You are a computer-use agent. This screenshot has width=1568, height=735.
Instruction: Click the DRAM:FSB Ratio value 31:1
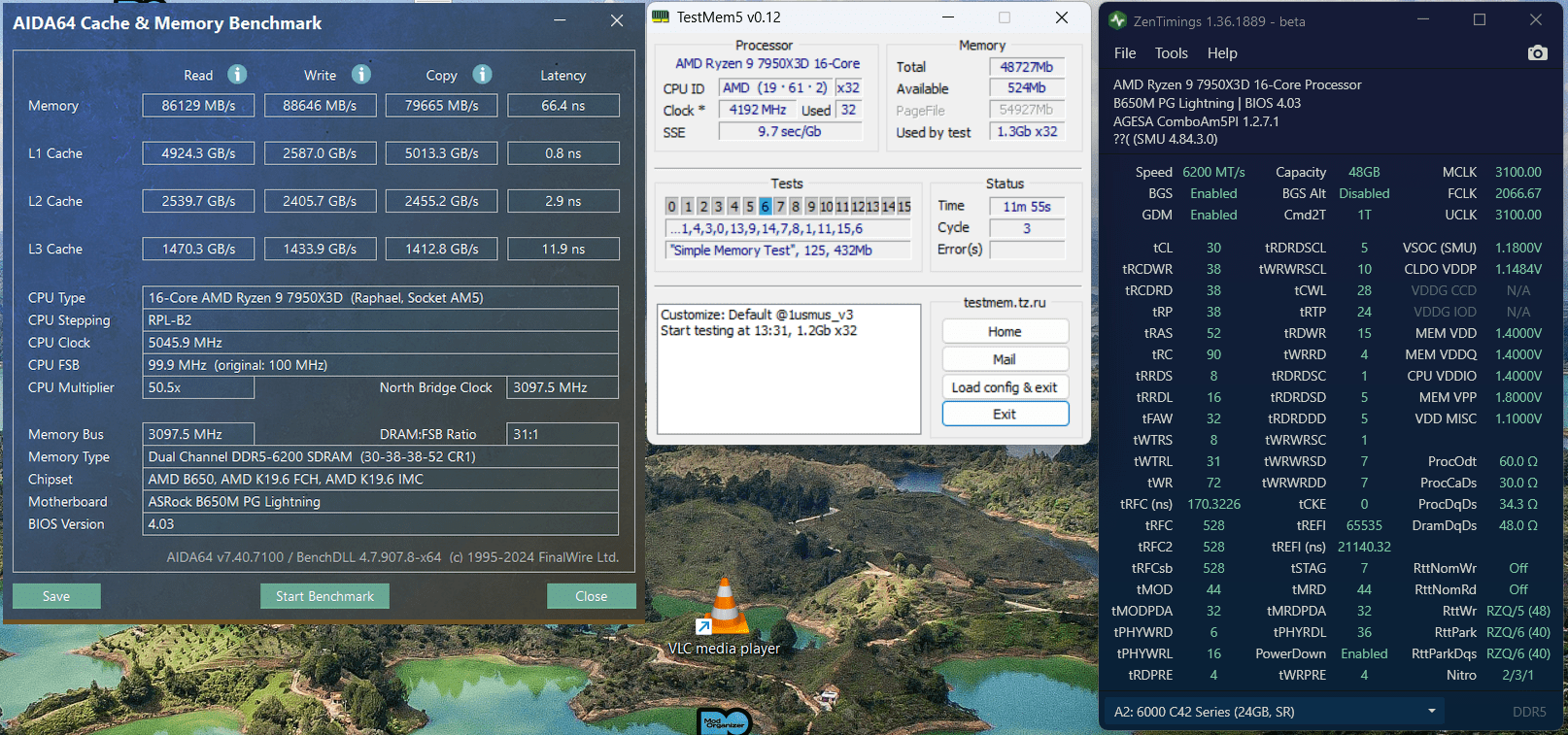[562, 434]
